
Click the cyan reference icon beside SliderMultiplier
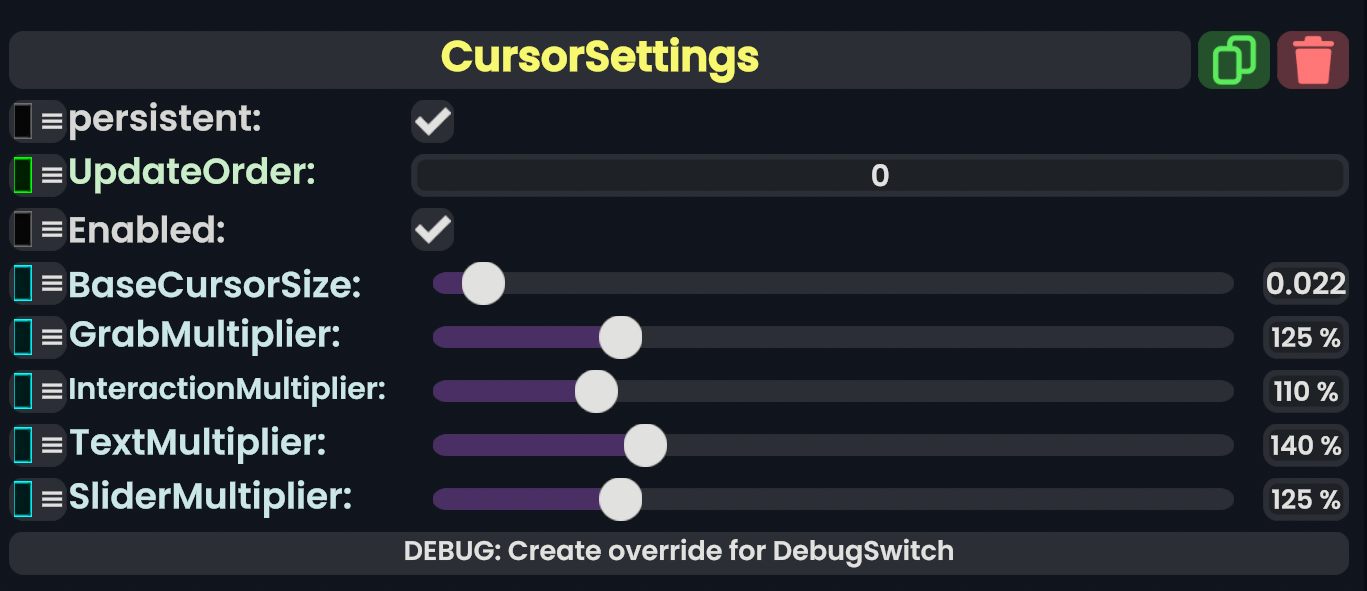(23, 498)
